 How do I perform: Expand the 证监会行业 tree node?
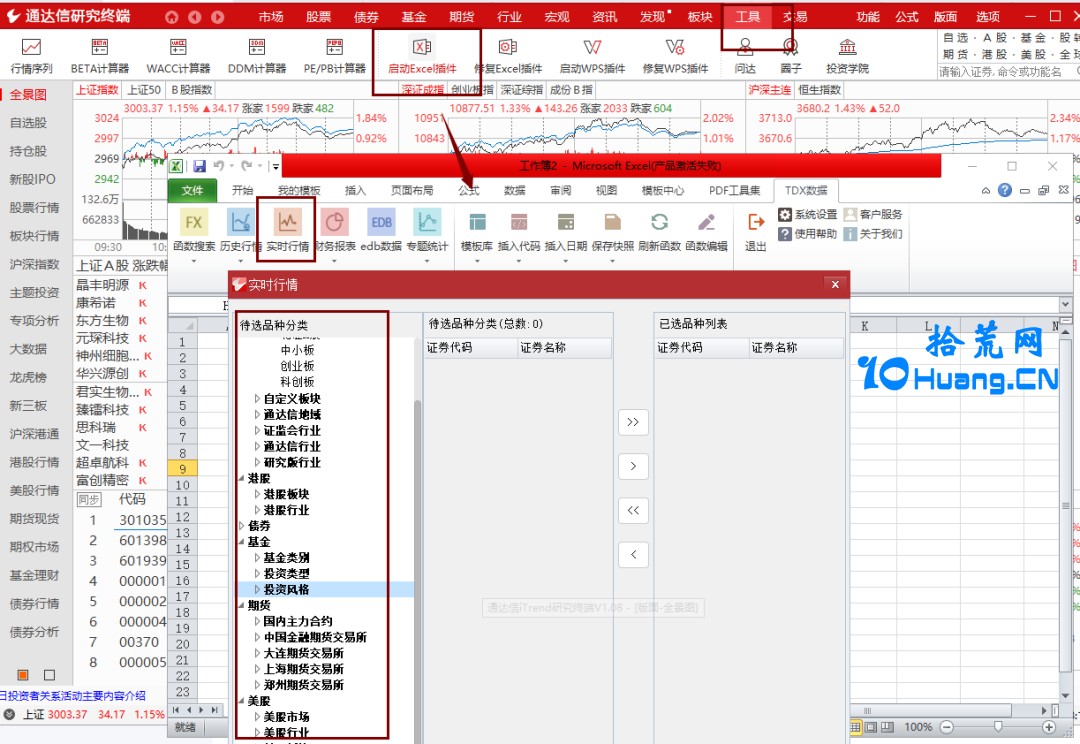coord(257,430)
